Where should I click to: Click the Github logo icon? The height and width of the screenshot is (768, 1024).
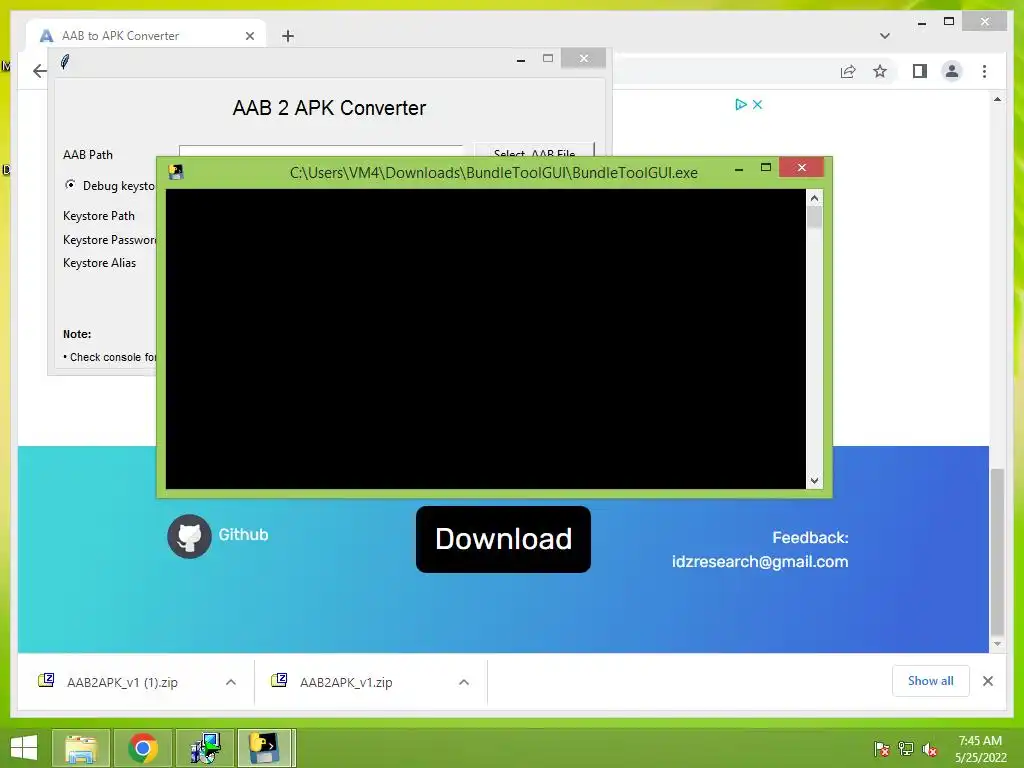189,537
